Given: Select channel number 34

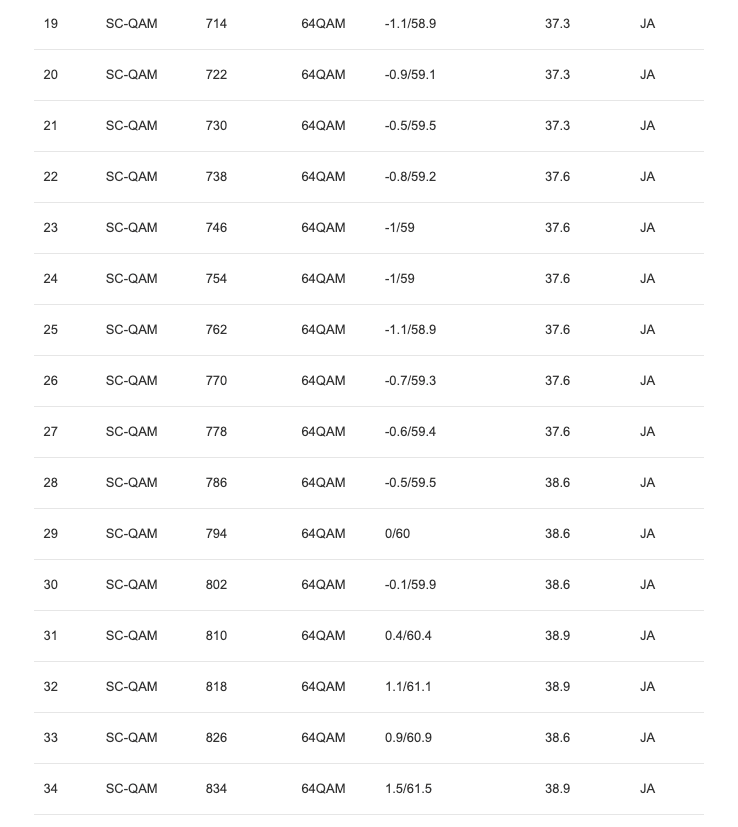Looking at the screenshot, I should [51, 789].
